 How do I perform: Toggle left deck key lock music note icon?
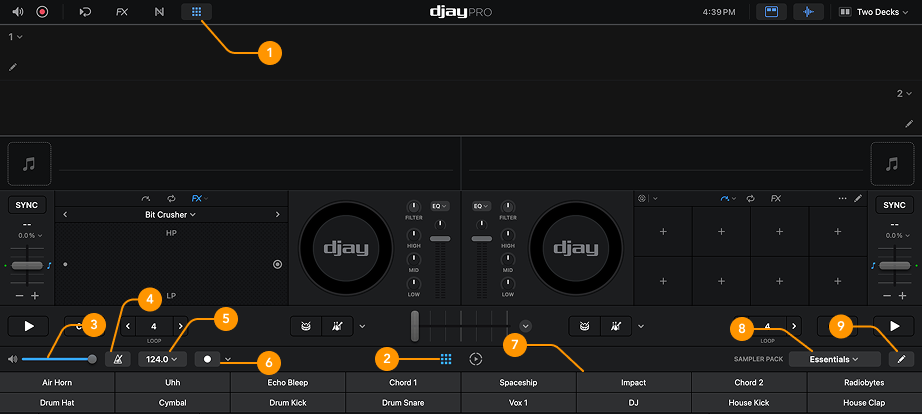[x=49, y=265]
